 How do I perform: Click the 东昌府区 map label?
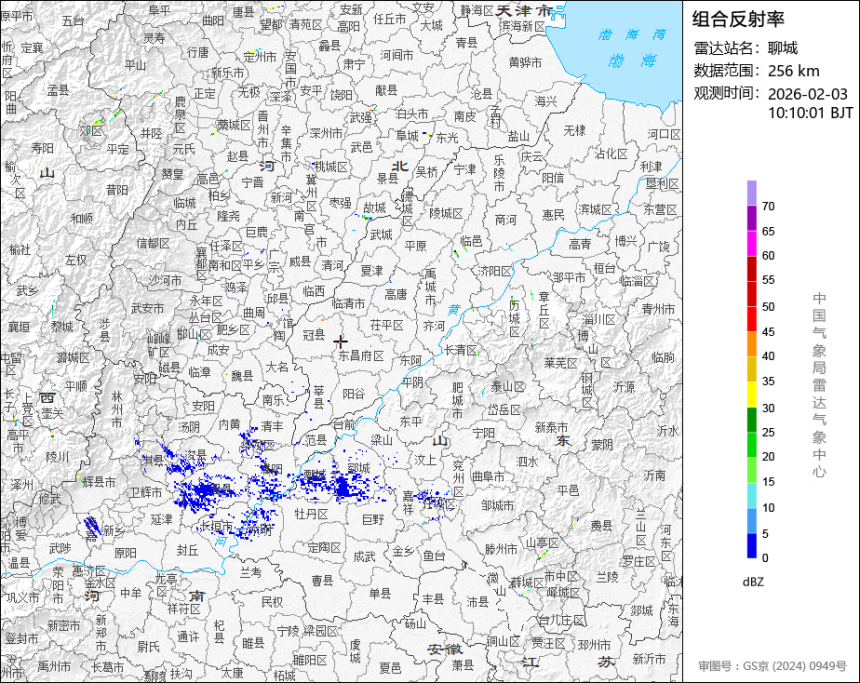(361, 355)
